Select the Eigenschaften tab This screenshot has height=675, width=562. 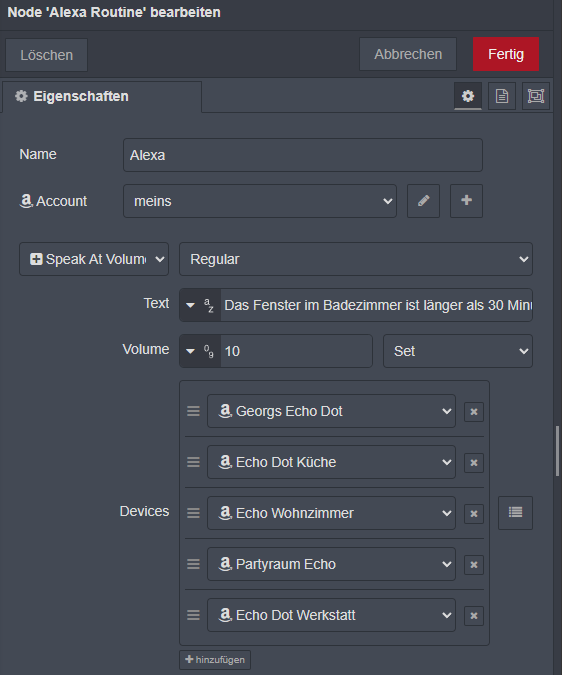click(x=102, y=96)
